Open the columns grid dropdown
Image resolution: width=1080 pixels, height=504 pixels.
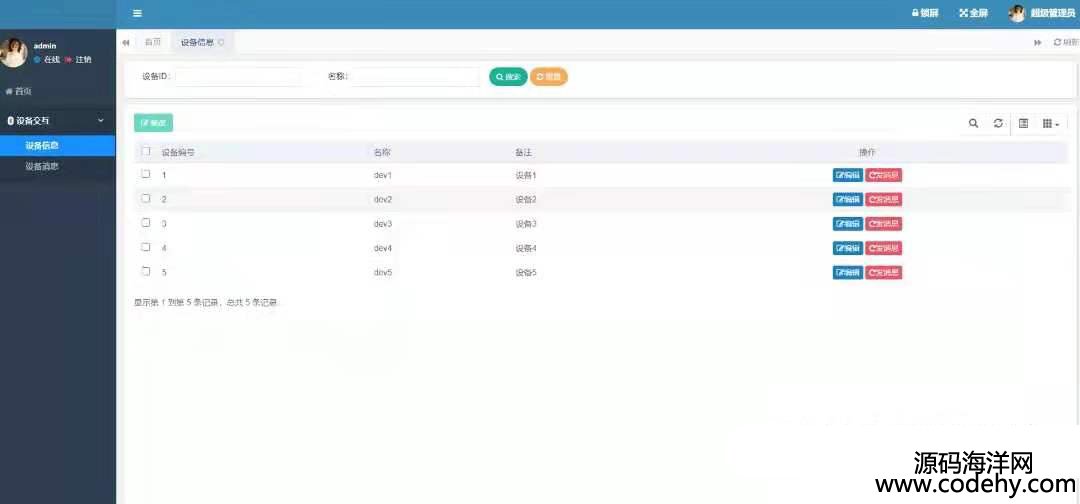(x=1050, y=123)
